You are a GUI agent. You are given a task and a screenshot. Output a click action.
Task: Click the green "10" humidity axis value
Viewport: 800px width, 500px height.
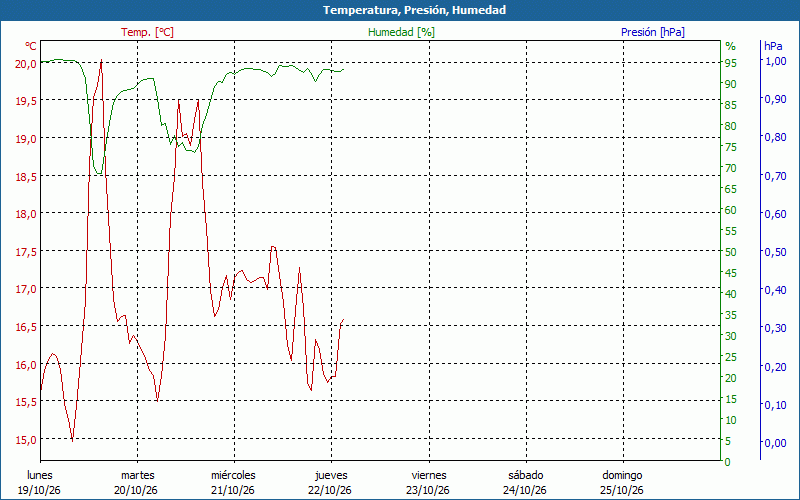click(x=731, y=420)
